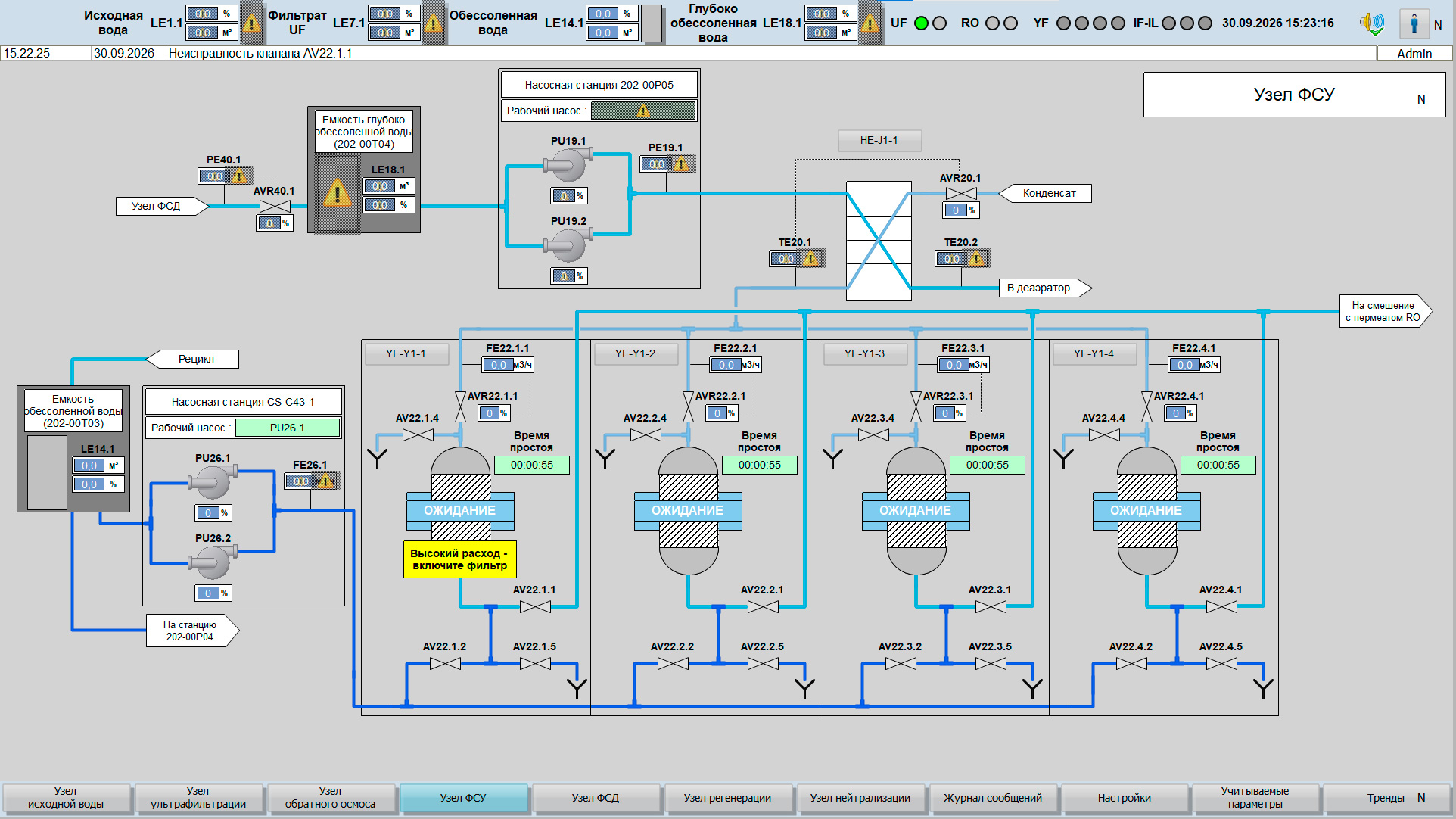Click the green UF status indicator
This screenshot has height=819, width=1456.
(x=921, y=23)
